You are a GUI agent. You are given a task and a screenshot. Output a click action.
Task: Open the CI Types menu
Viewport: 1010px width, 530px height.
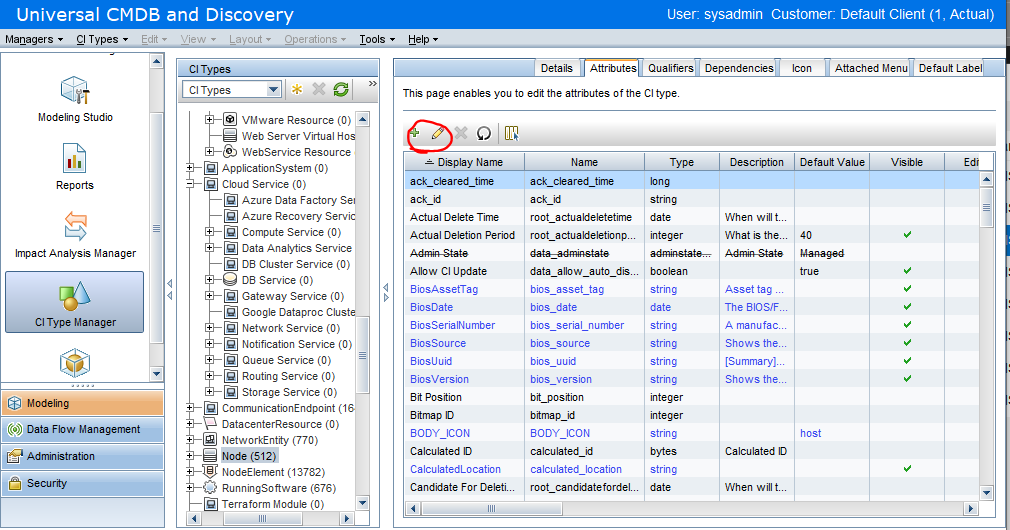(x=102, y=39)
